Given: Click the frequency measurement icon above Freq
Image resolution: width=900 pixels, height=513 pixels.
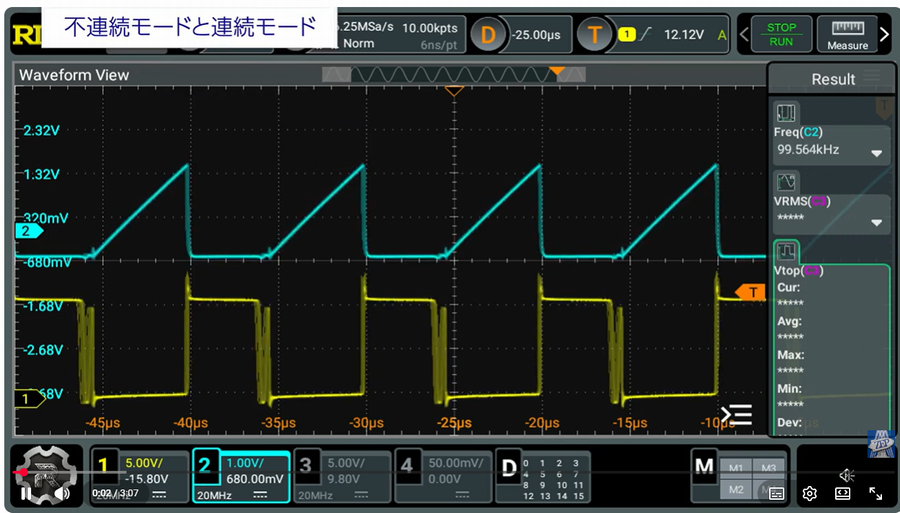Looking at the screenshot, I should click(786, 113).
